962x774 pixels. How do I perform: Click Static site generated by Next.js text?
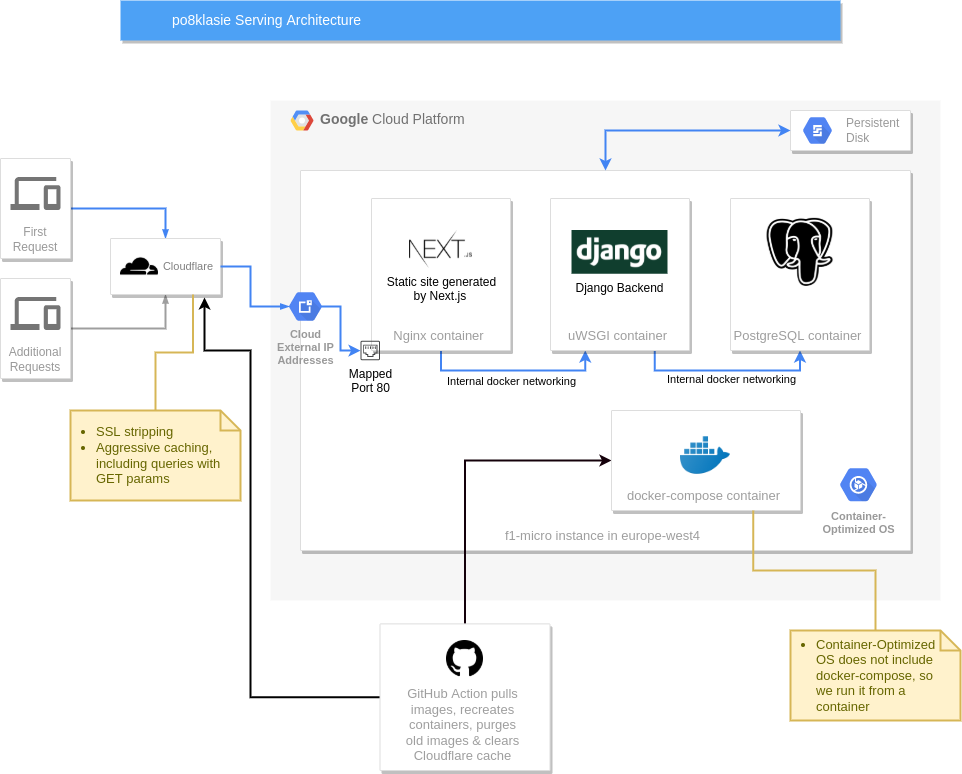441,289
